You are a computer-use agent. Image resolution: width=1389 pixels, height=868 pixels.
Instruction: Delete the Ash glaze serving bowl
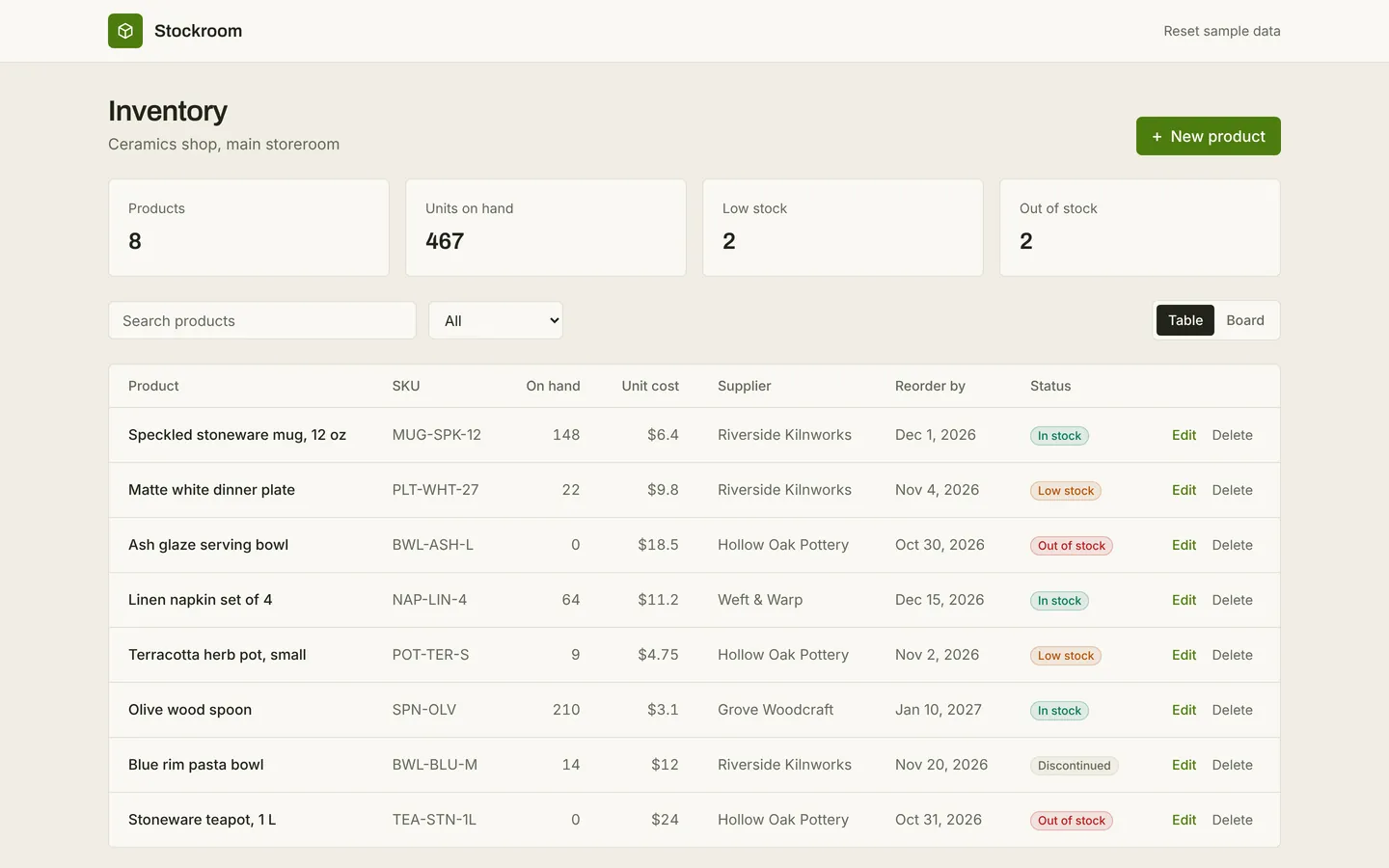pyautogui.click(x=1232, y=545)
